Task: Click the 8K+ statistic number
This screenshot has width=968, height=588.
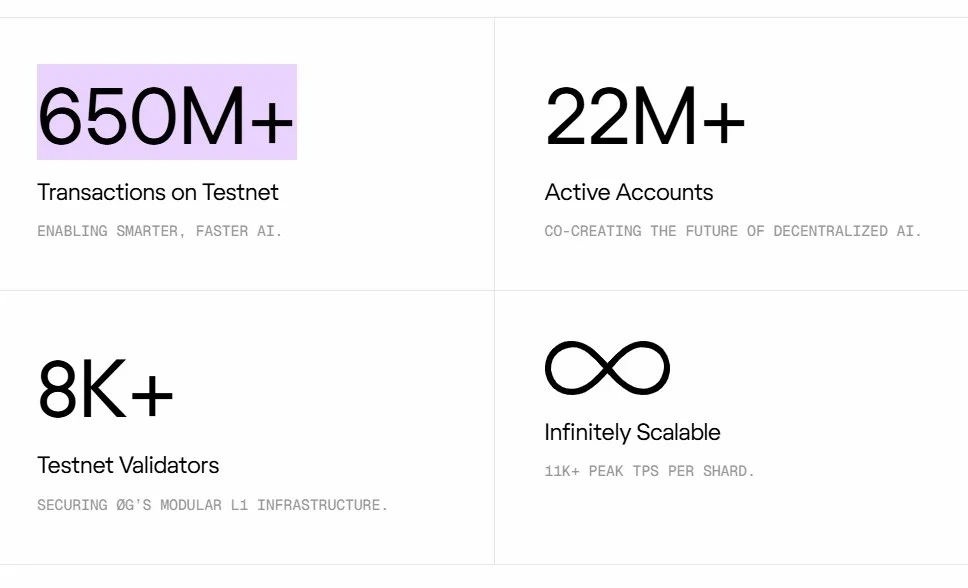Action: [106, 389]
